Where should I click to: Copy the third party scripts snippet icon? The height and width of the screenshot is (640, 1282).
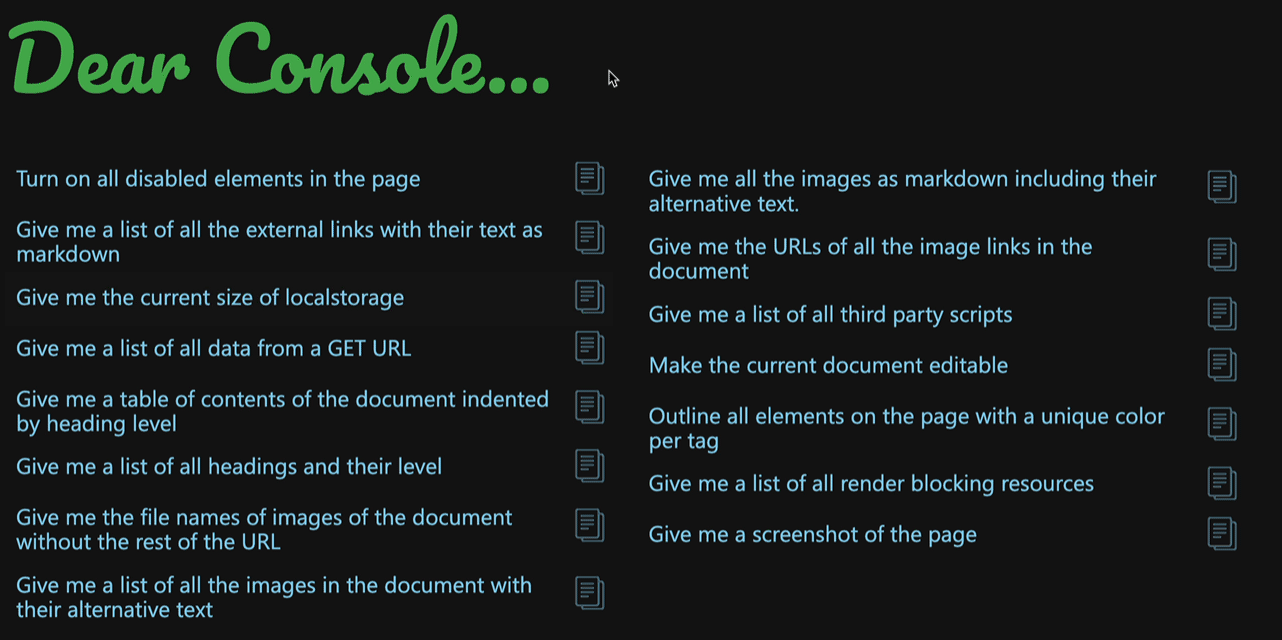(x=1221, y=314)
